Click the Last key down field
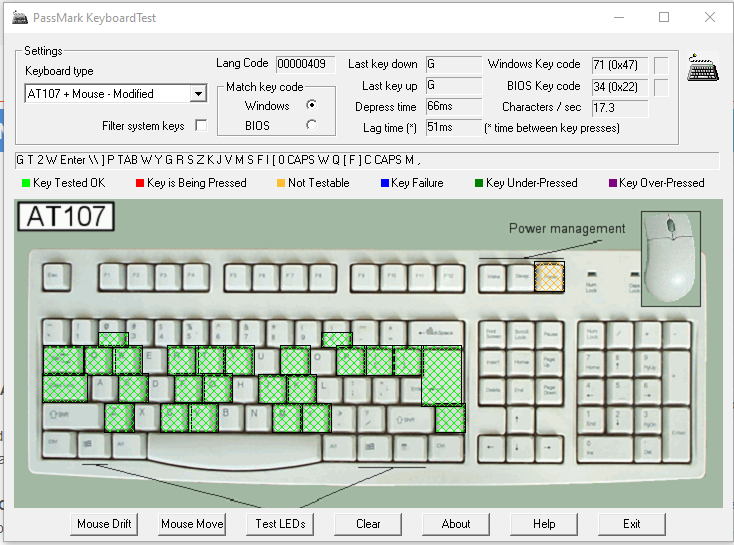This screenshot has height=545, width=734. [x=454, y=64]
